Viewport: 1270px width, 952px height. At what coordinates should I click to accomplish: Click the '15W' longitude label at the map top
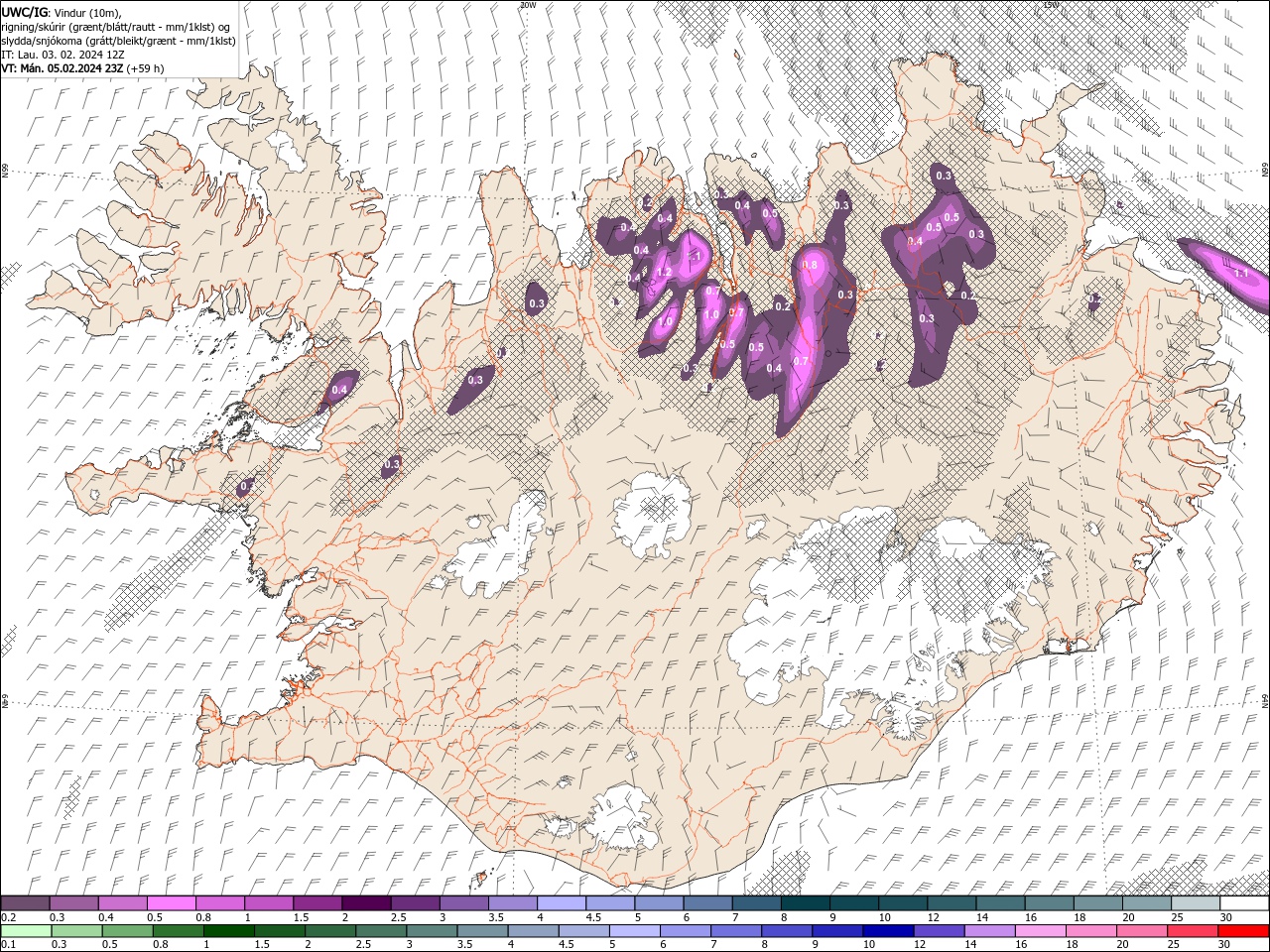click(1052, 5)
